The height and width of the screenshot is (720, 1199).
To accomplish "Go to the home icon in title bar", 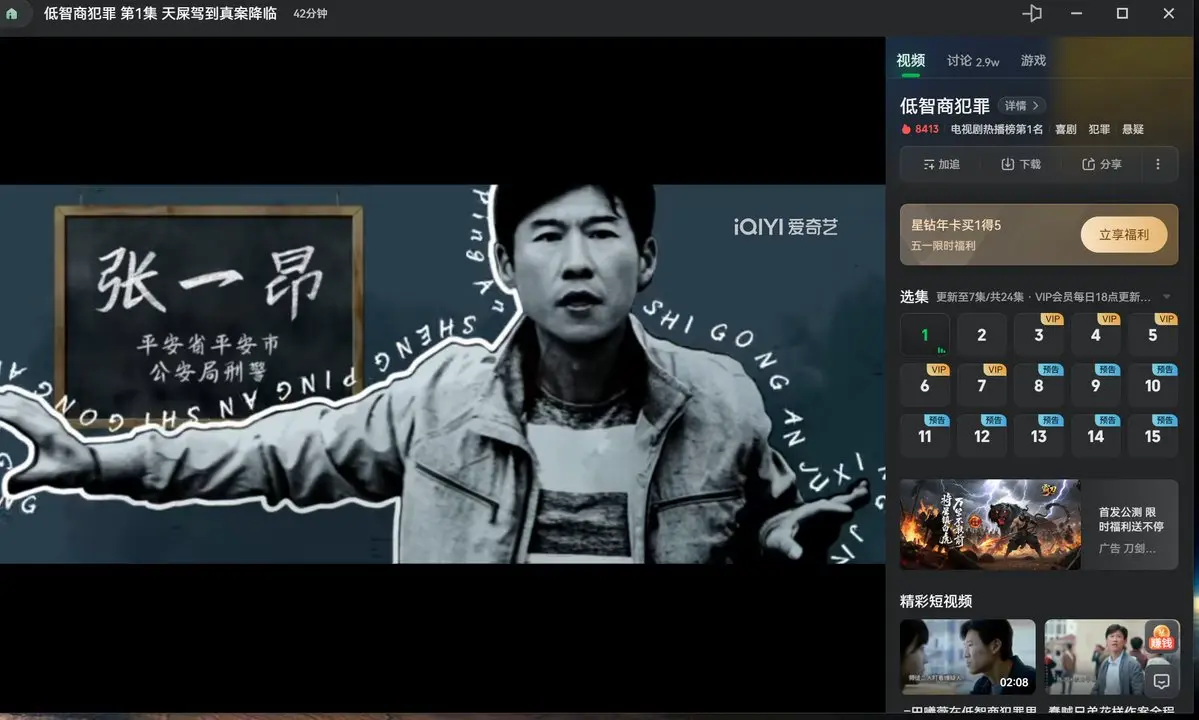I will tap(11, 13).
